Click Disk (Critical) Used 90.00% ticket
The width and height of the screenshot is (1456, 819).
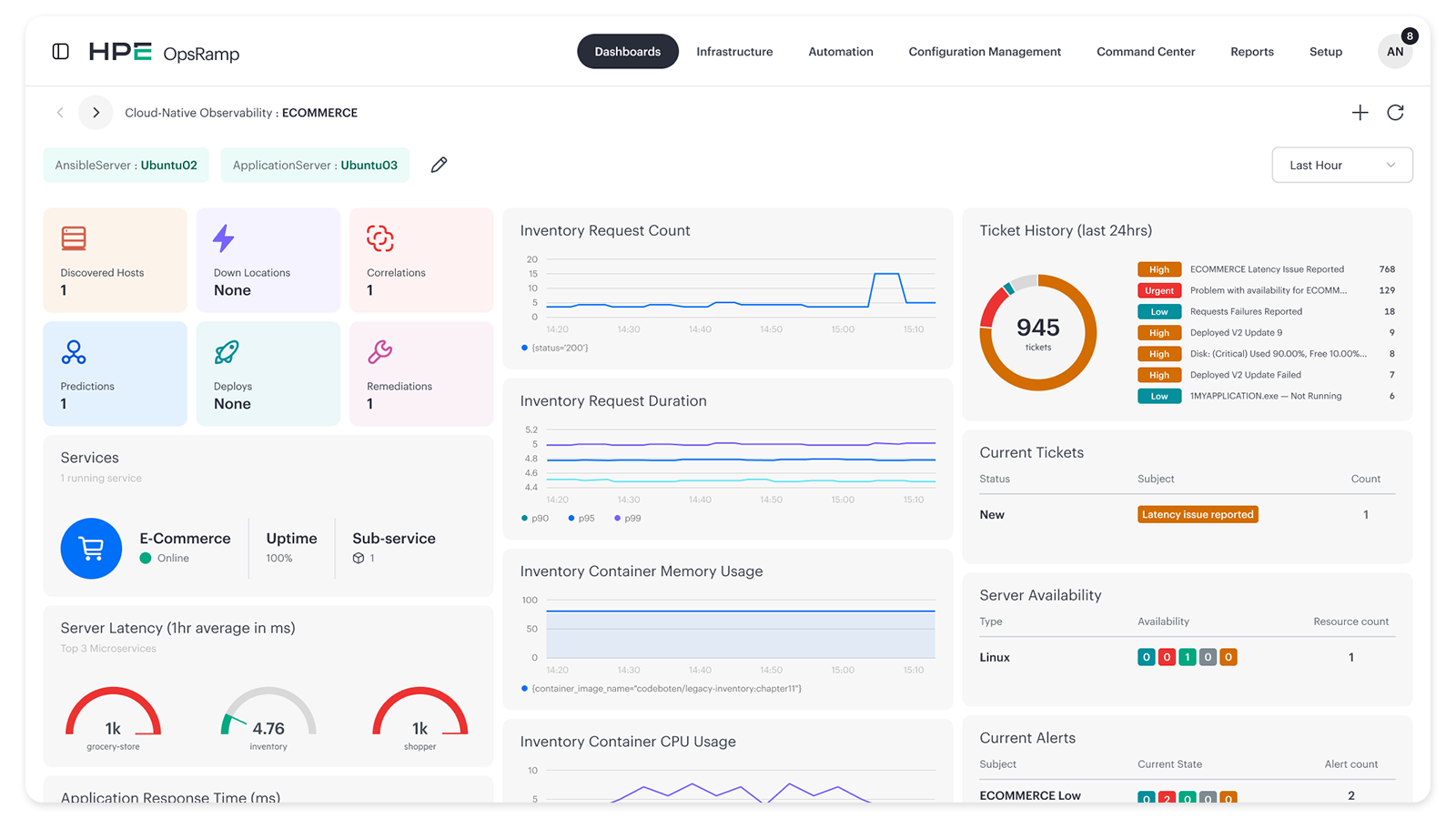pos(1279,354)
